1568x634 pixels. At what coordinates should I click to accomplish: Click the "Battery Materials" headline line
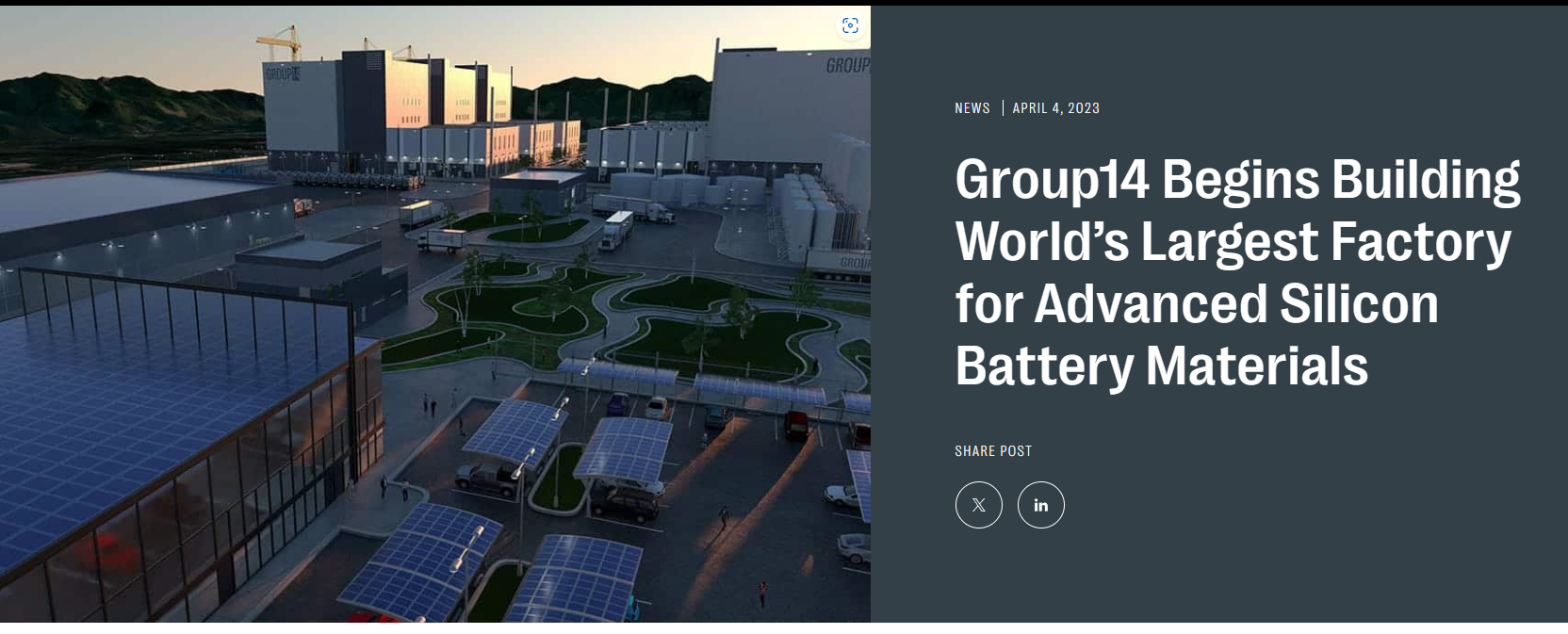pos(1161,366)
